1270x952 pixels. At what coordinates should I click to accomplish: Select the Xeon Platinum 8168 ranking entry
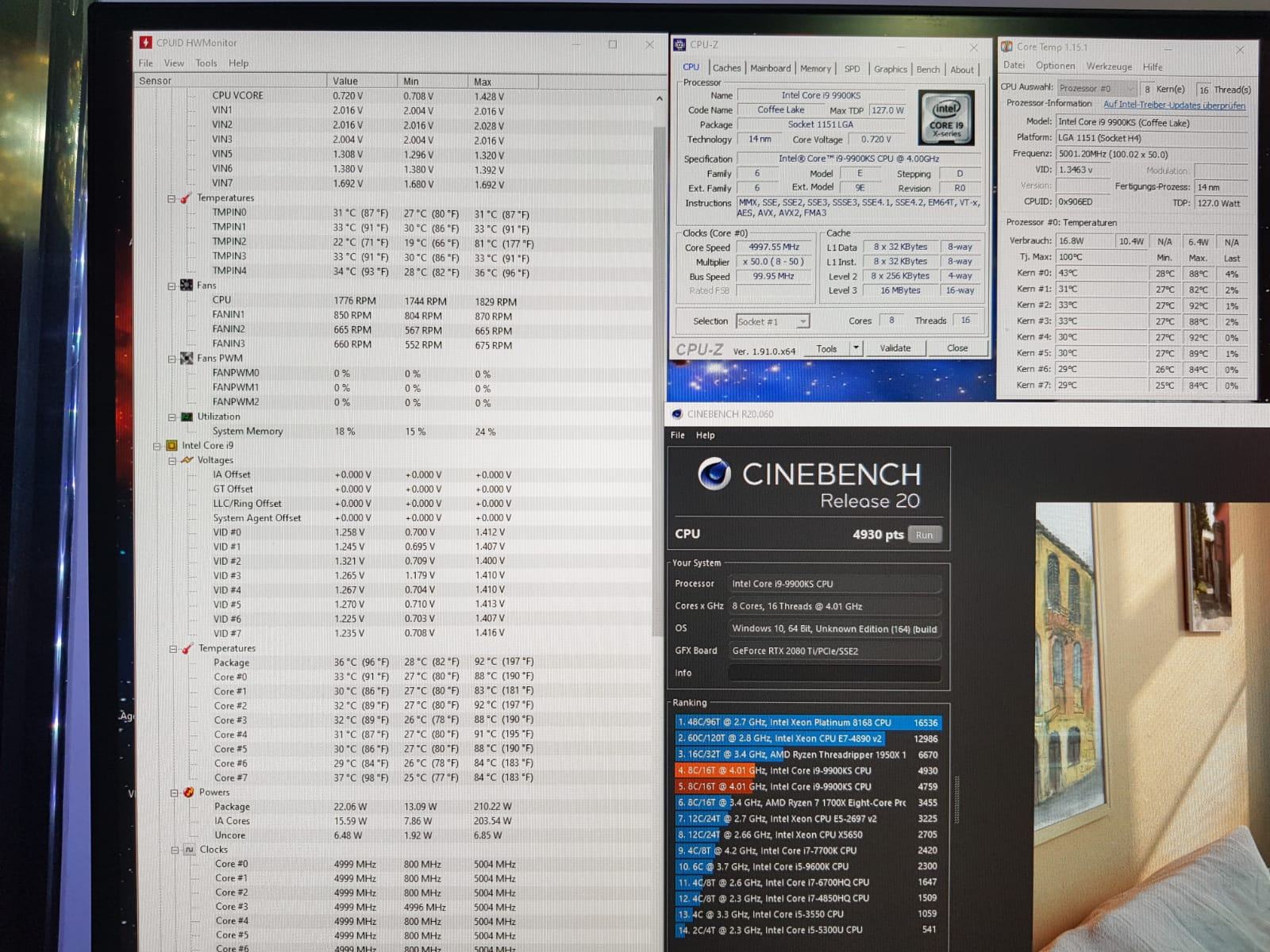pyautogui.click(x=808, y=723)
